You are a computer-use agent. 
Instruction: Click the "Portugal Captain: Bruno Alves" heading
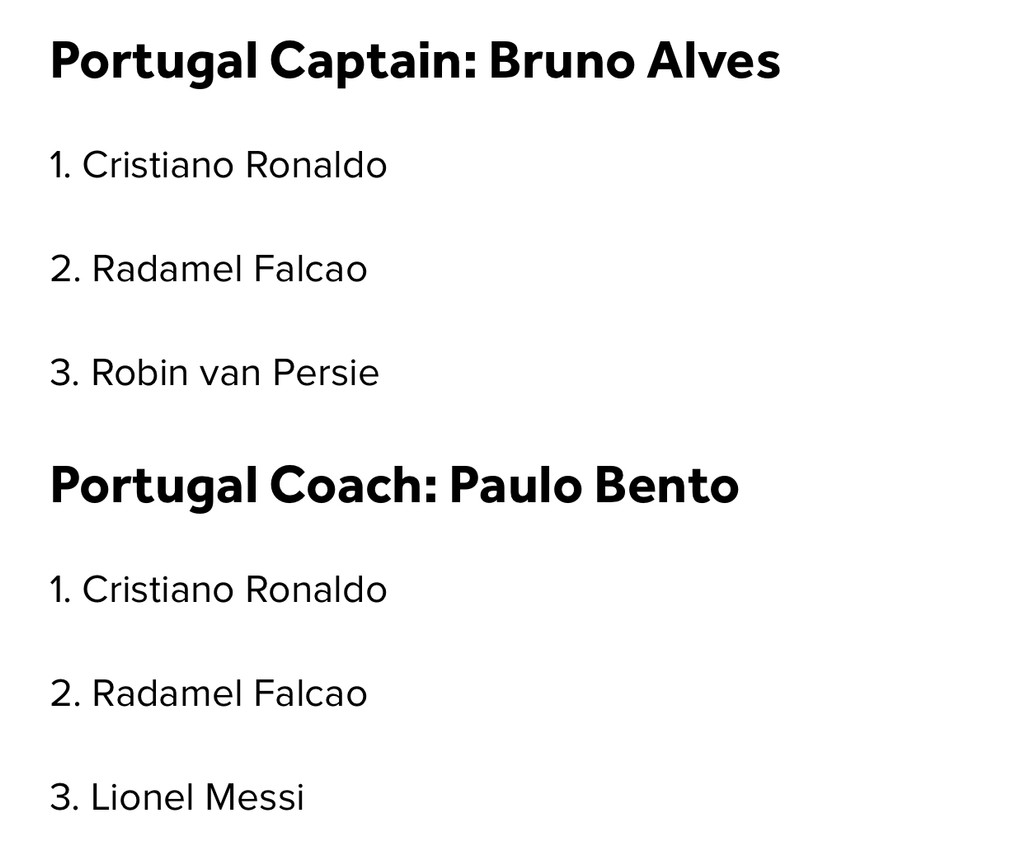[x=414, y=62]
